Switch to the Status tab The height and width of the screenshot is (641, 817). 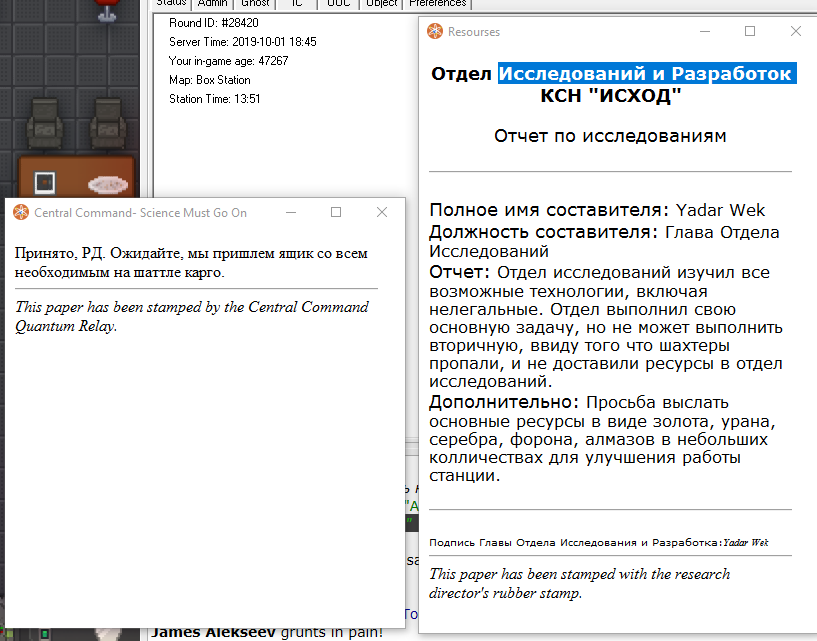click(x=171, y=4)
